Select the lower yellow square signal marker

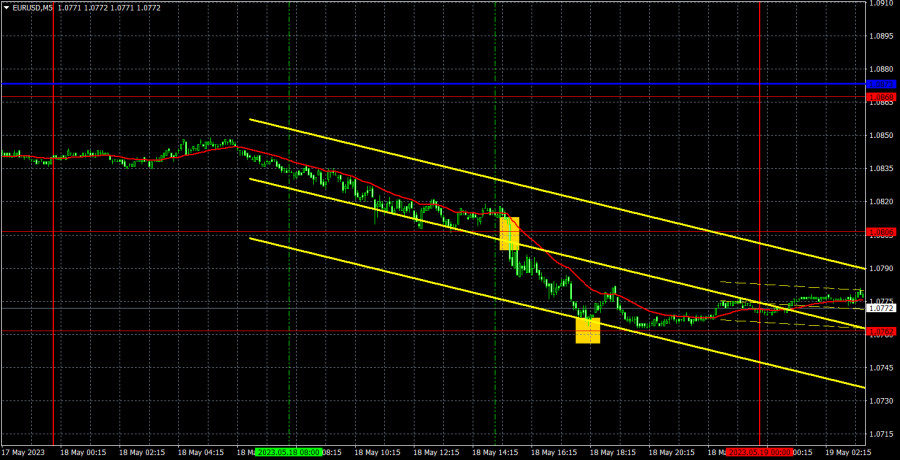click(x=588, y=330)
